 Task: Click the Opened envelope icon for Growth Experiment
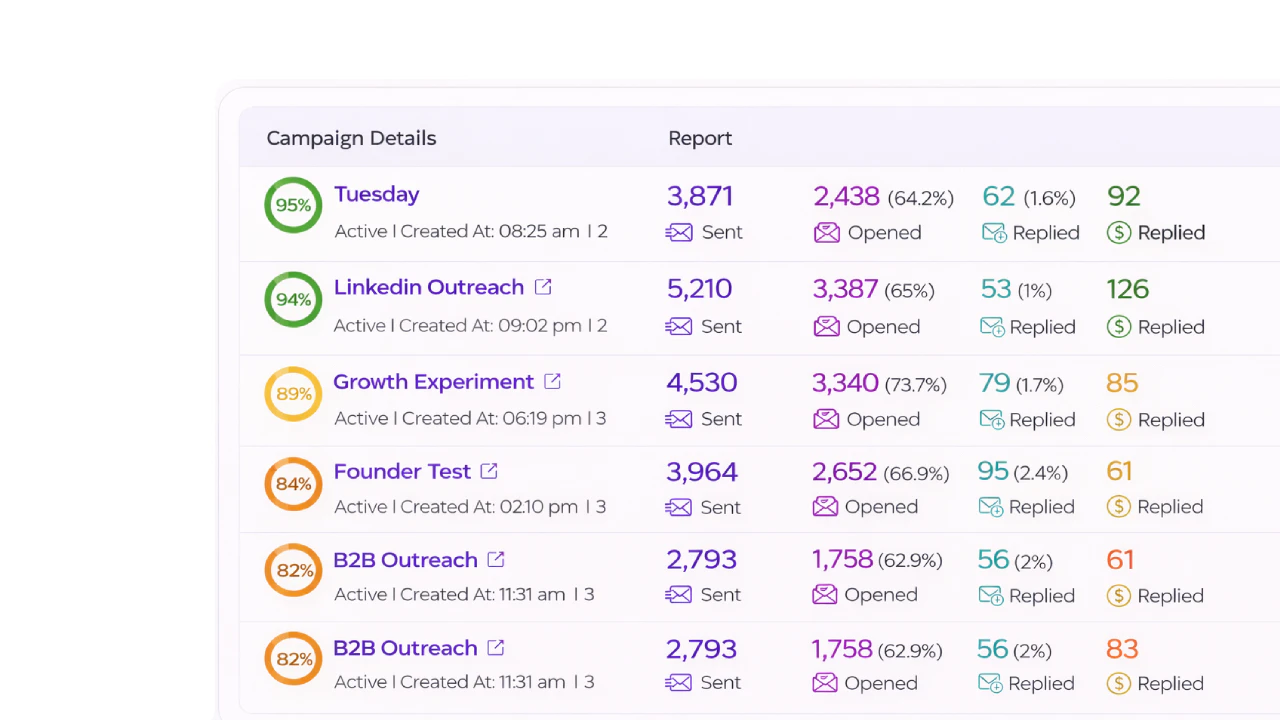[826, 419]
